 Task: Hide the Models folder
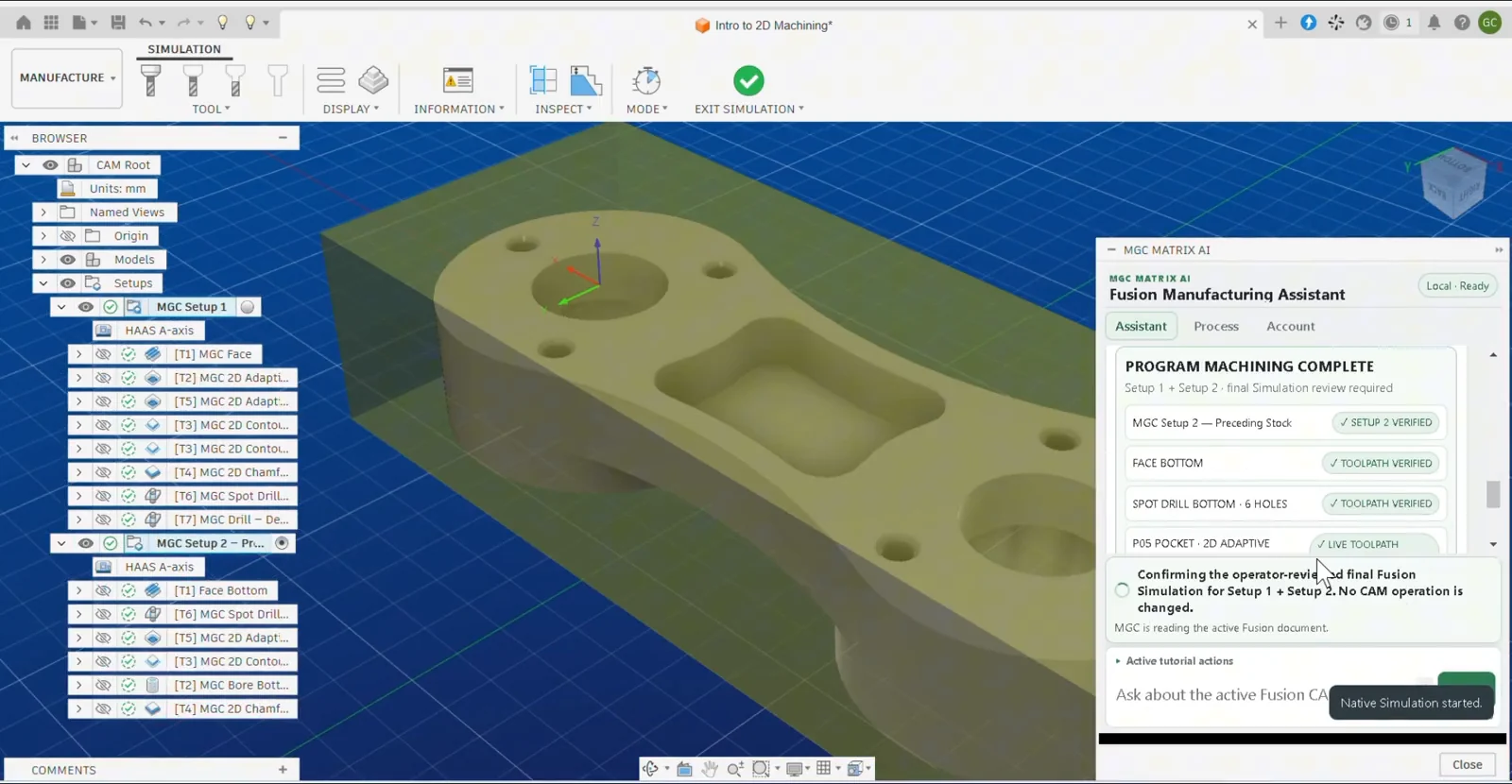tap(68, 259)
